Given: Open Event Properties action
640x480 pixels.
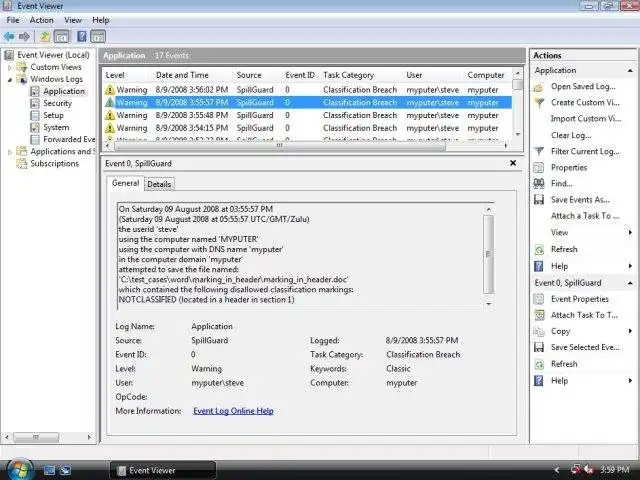Looking at the screenshot, I should [x=579, y=299].
